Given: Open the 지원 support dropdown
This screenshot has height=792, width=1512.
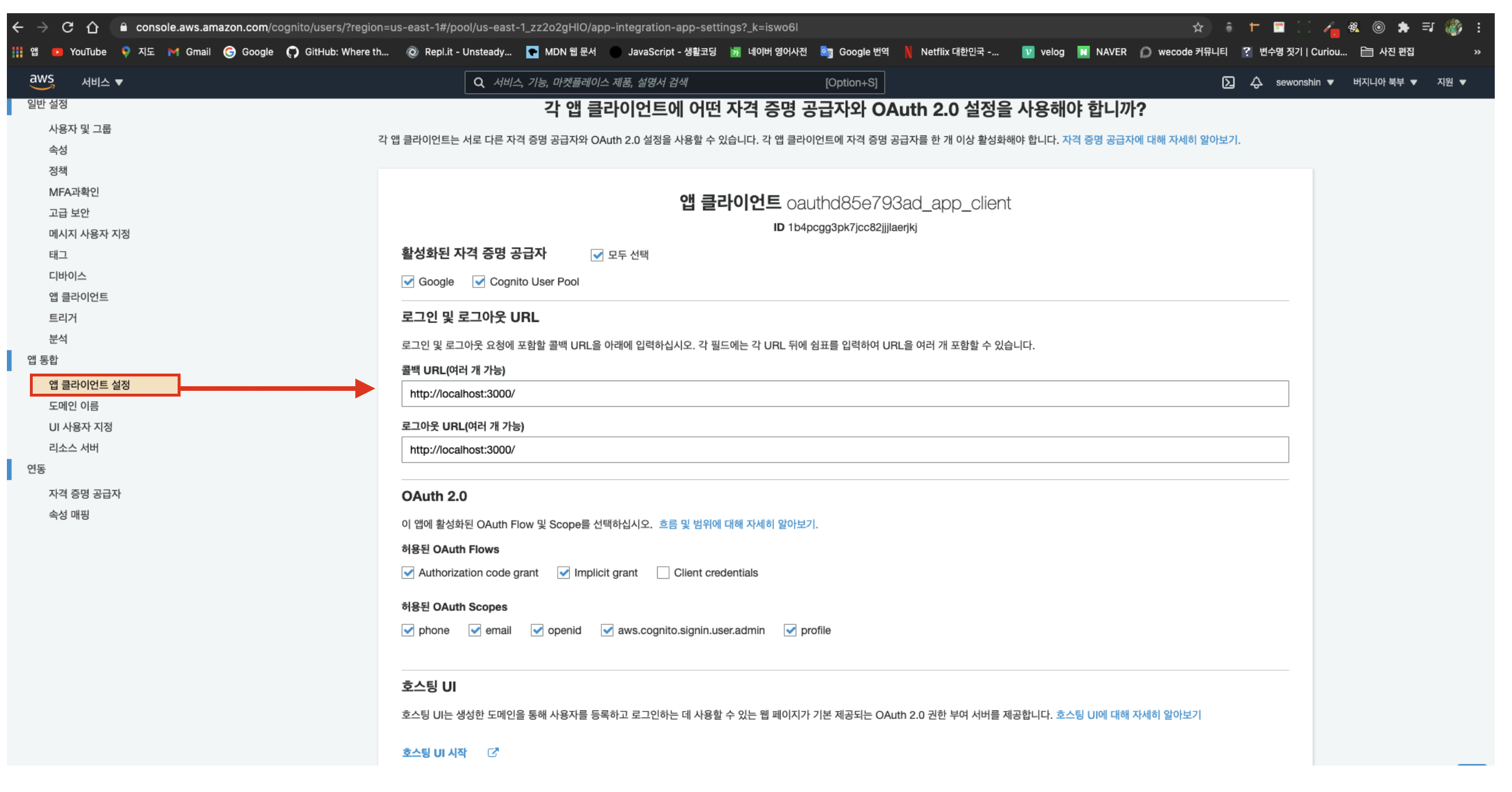Looking at the screenshot, I should (1451, 82).
